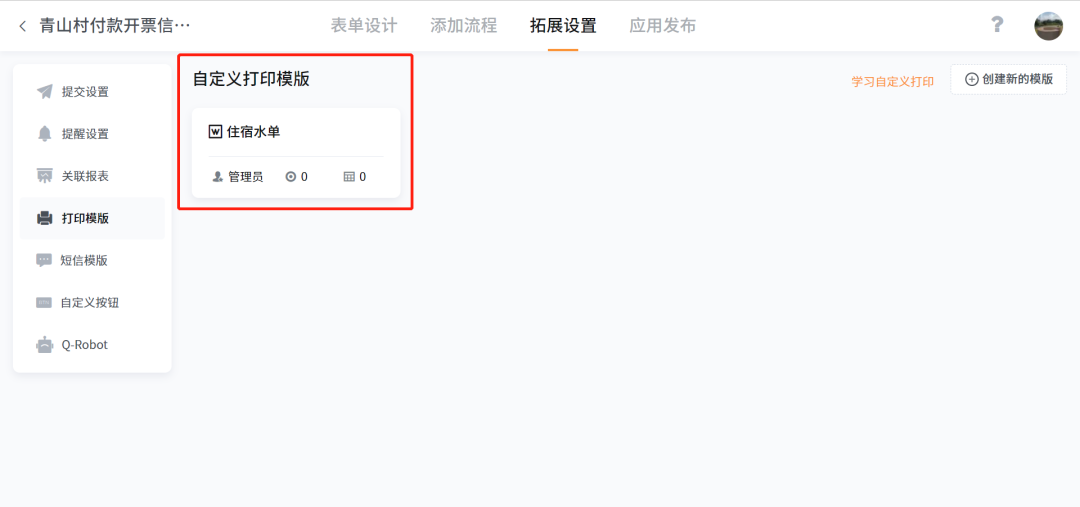Click the bell icon for 提醒设置

click(x=45, y=134)
